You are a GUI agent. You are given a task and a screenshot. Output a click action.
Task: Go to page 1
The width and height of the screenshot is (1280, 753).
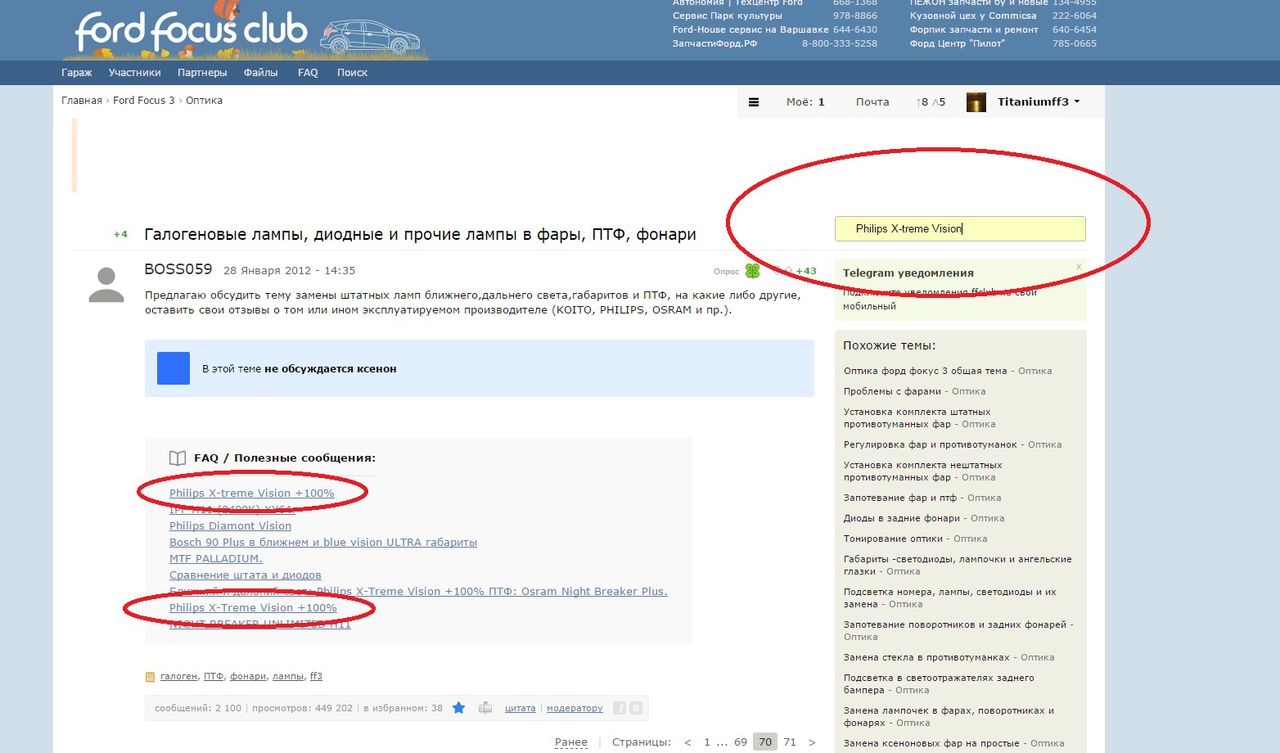click(707, 742)
